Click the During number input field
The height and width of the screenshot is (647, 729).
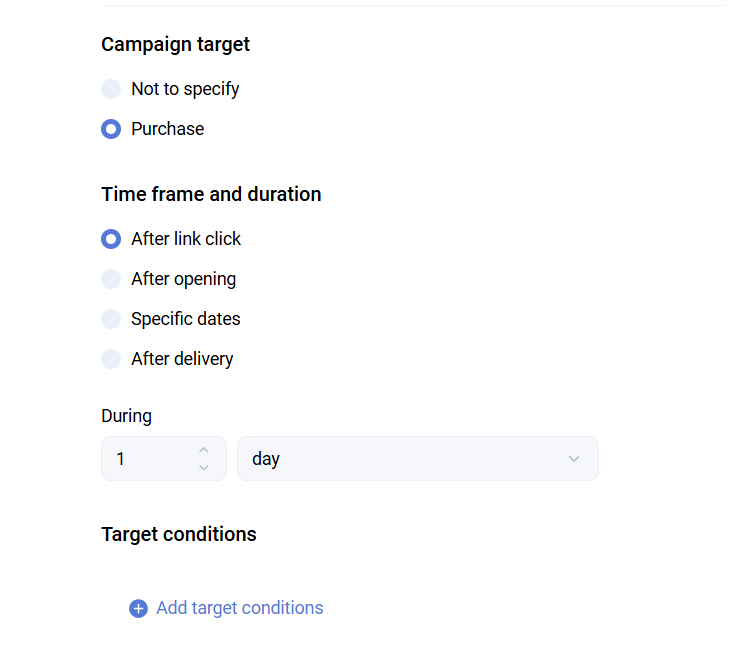(x=150, y=459)
